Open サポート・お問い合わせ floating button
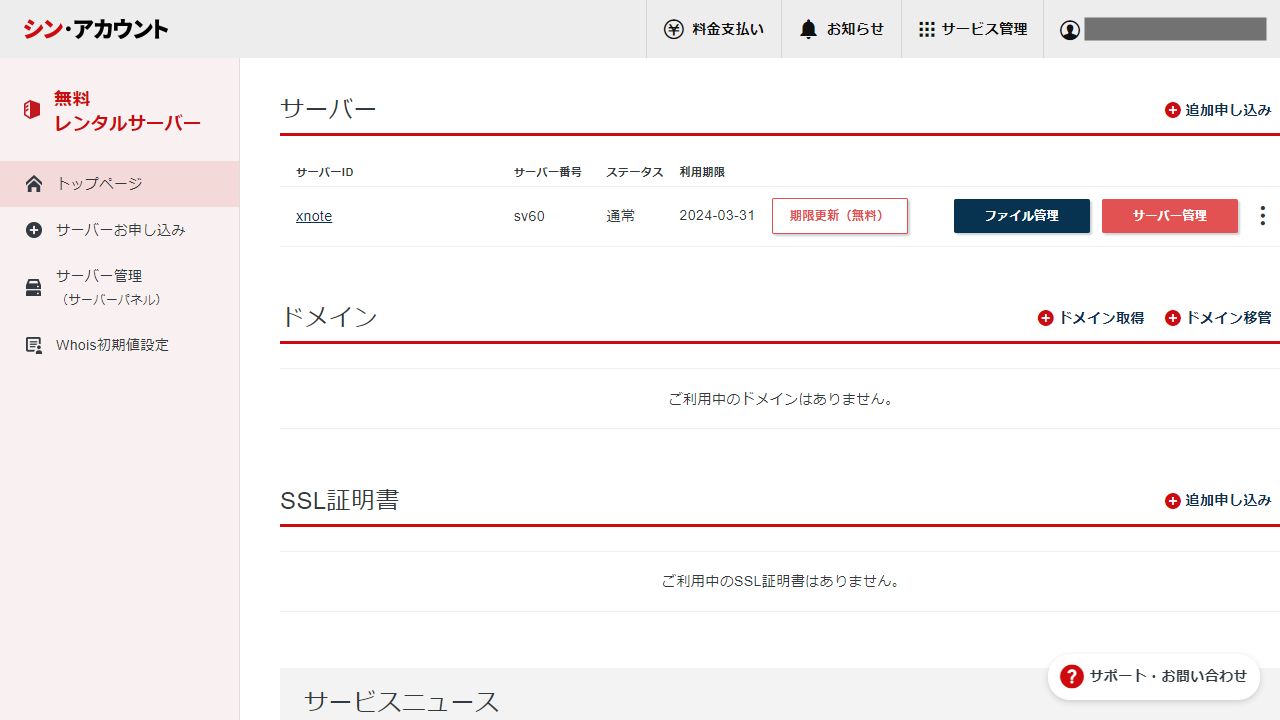 coord(1154,676)
